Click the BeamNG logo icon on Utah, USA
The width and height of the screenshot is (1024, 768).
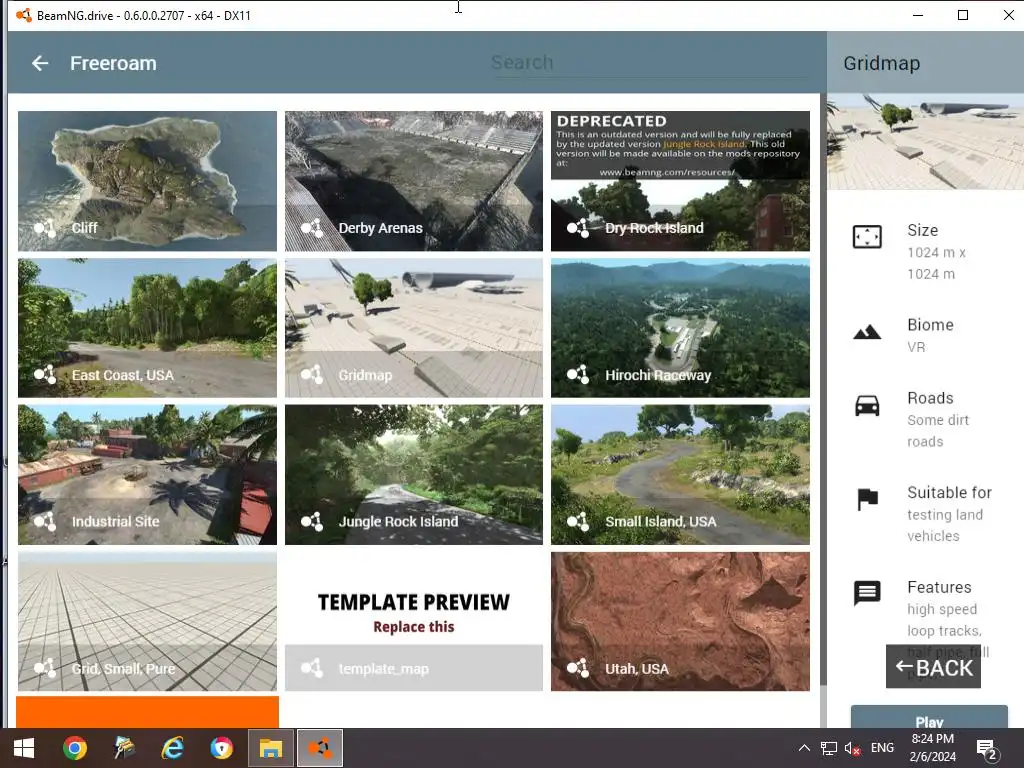(x=578, y=668)
